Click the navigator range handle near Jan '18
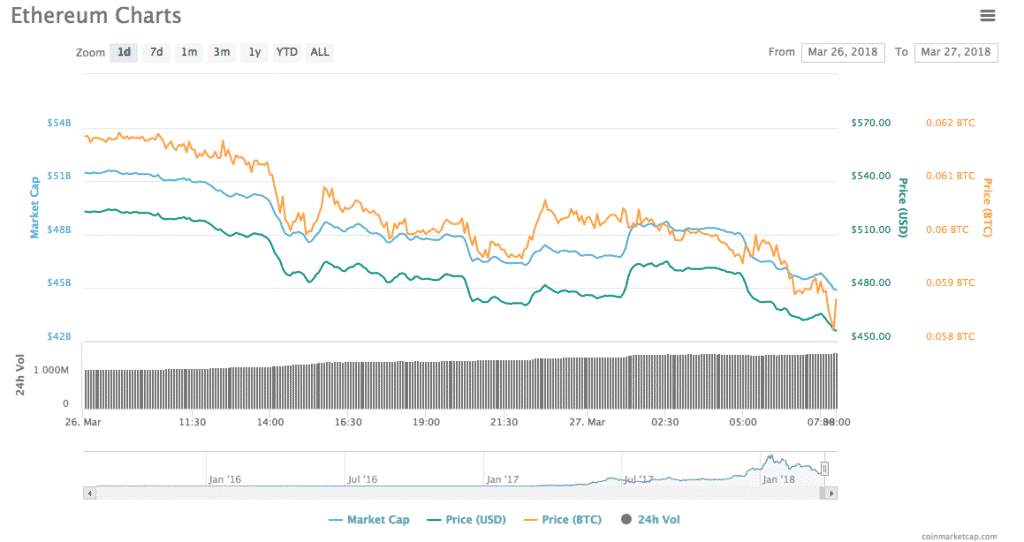The height and width of the screenshot is (542, 1024). [825, 468]
